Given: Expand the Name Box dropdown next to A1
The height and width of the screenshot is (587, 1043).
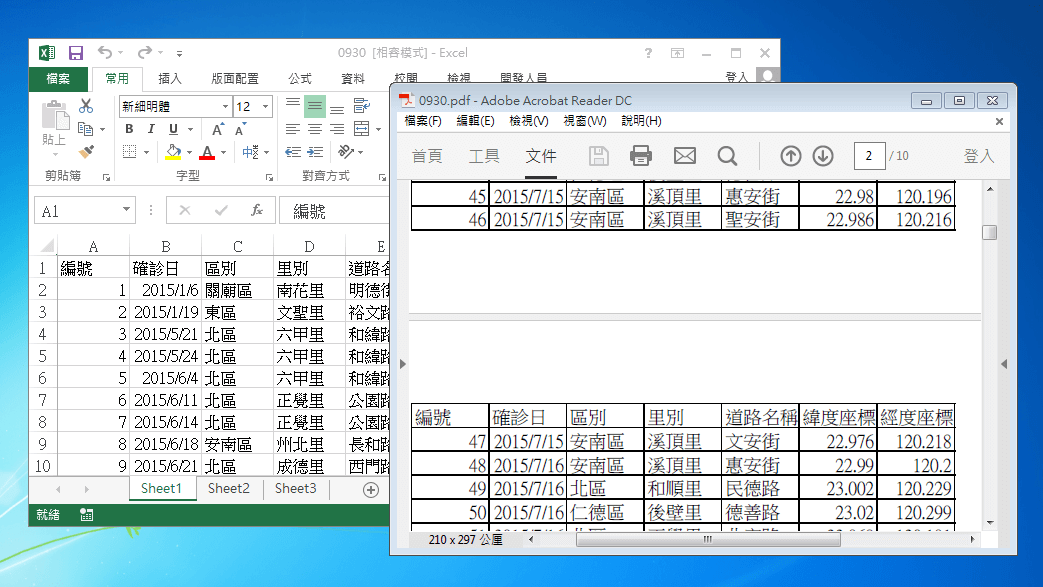Looking at the screenshot, I should point(126,211).
